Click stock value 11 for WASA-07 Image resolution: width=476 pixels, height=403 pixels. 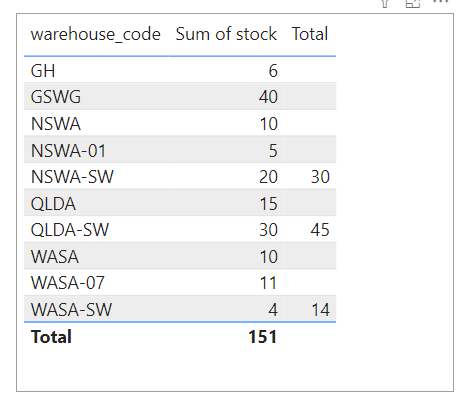(x=268, y=283)
